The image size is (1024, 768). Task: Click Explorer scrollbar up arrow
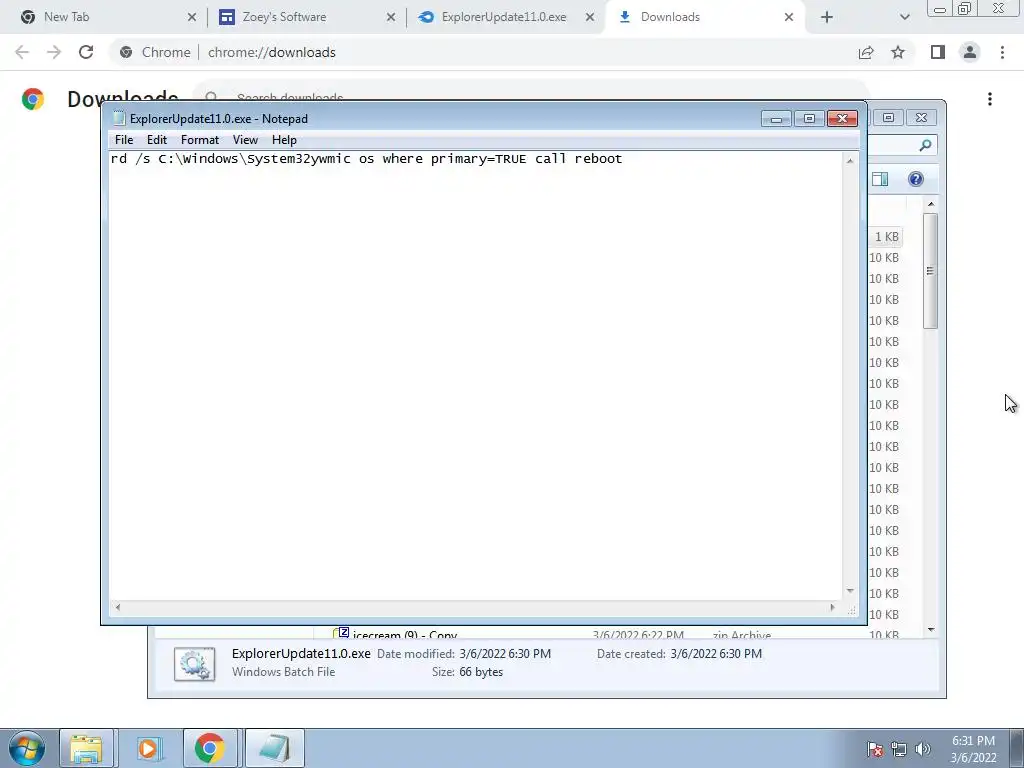point(931,204)
